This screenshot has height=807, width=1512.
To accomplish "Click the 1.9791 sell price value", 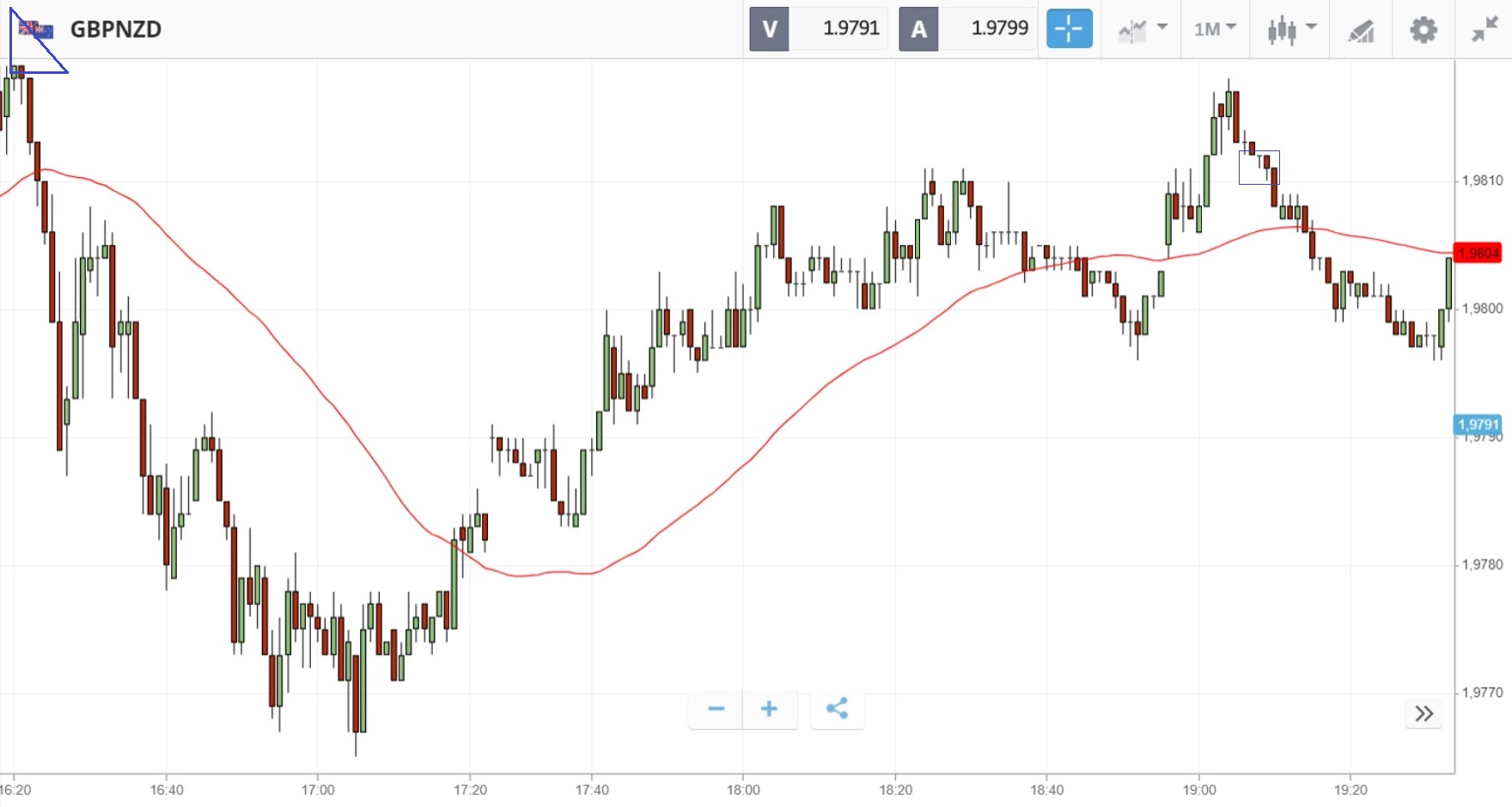I will pyautogui.click(x=850, y=28).
